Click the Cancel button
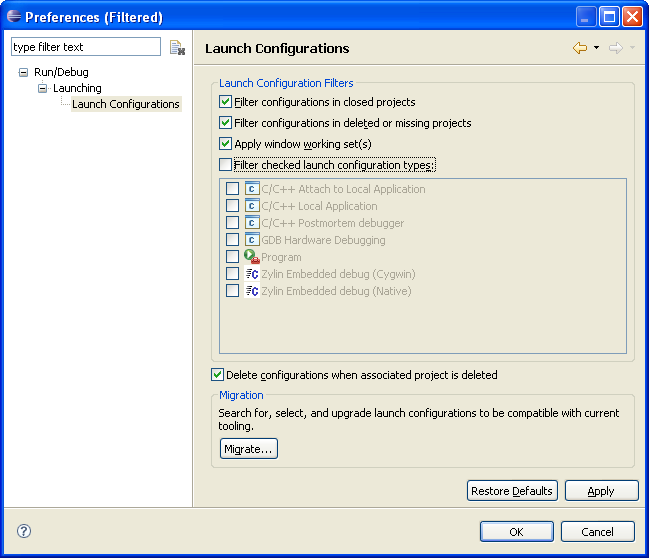 pyautogui.click(x=597, y=532)
